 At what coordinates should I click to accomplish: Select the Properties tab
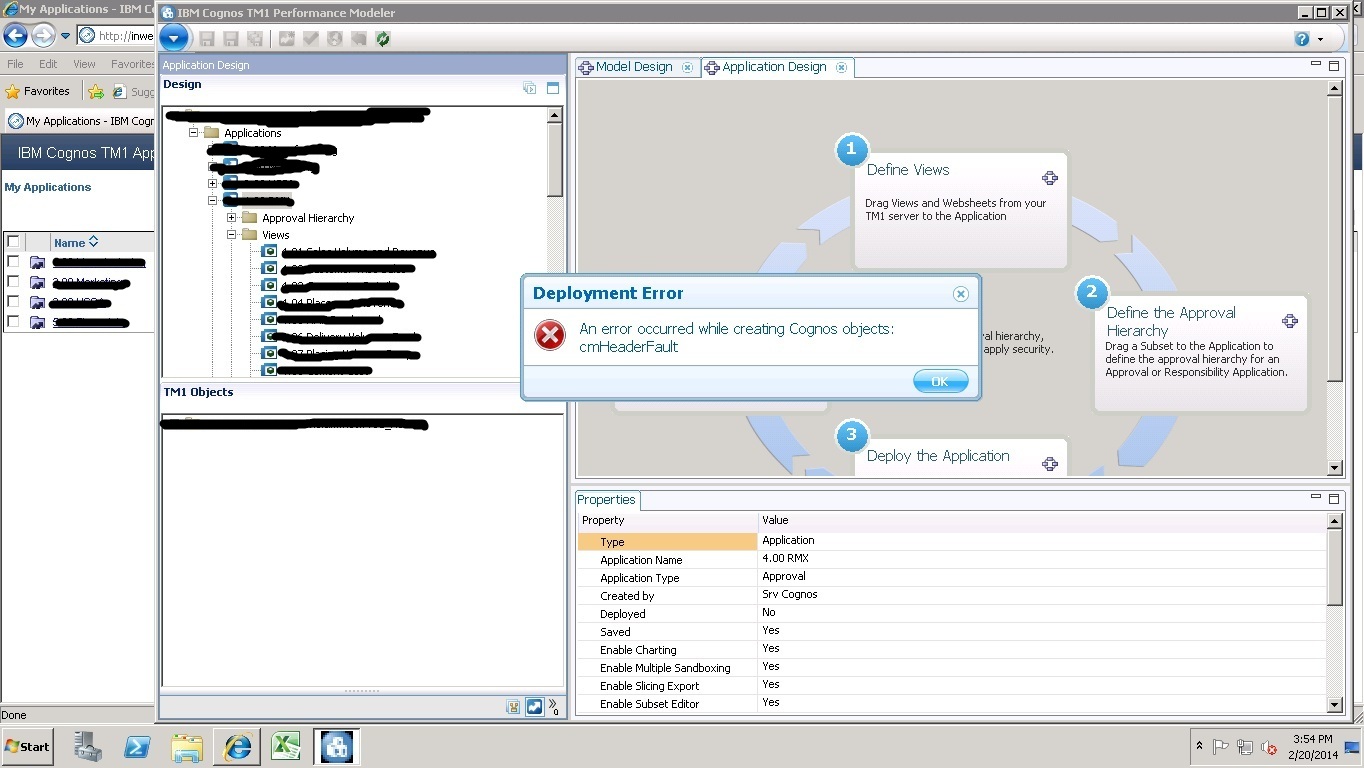(x=606, y=500)
